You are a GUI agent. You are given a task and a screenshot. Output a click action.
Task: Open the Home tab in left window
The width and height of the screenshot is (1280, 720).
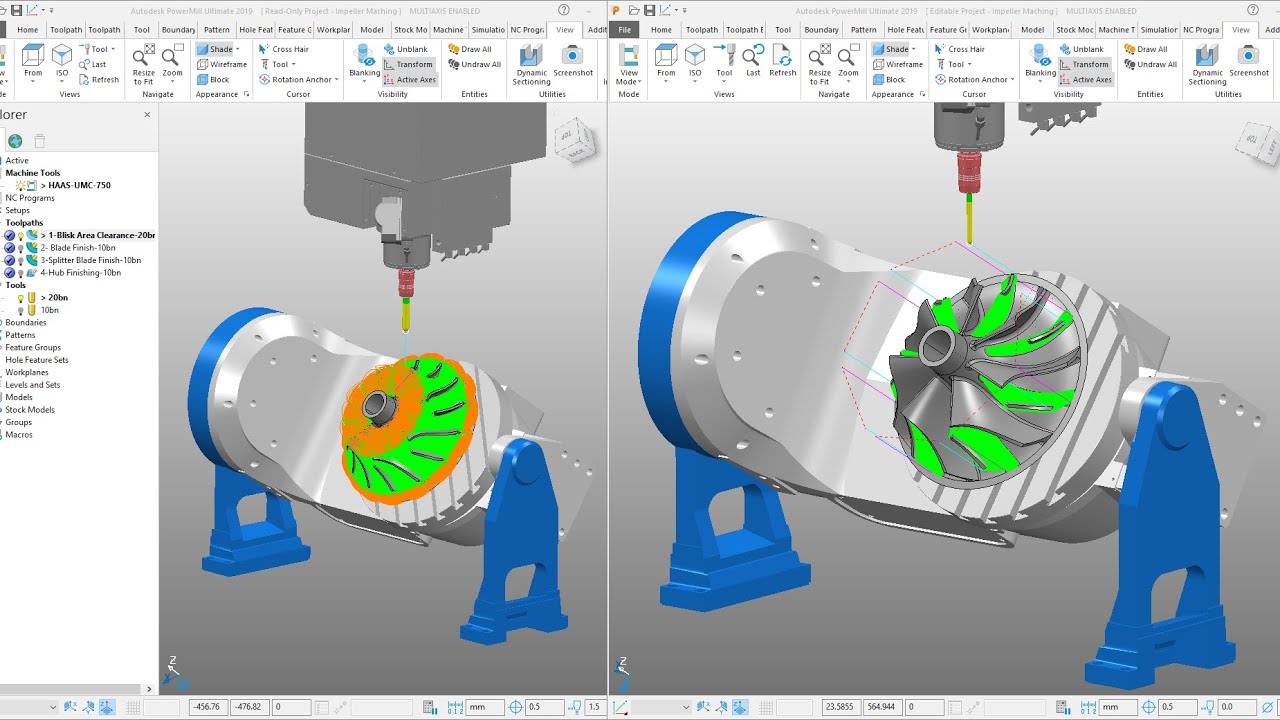tap(27, 30)
